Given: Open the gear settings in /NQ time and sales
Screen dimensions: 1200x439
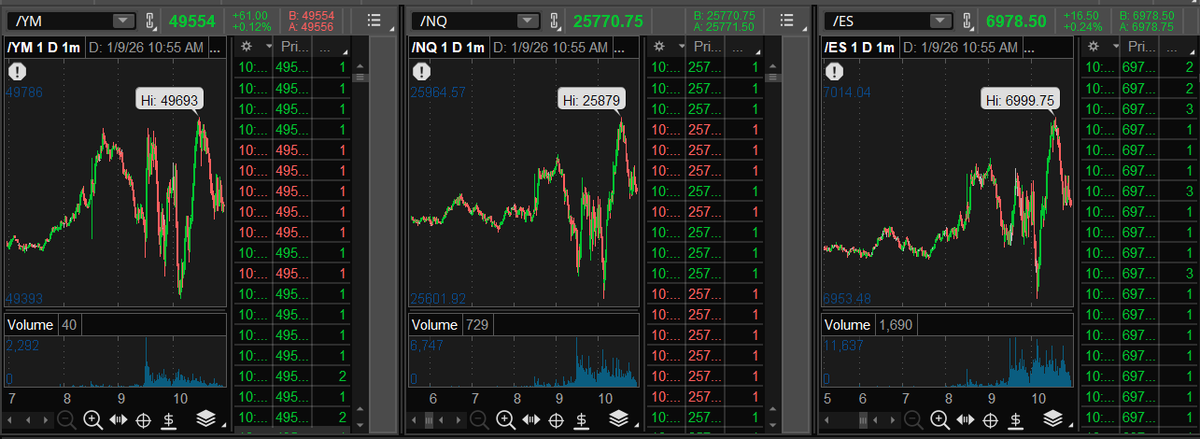Looking at the screenshot, I should (658, 47).
